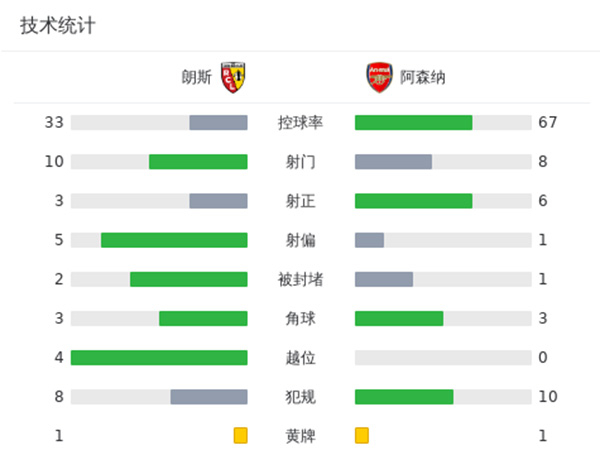Open the 技术统计 heading

point(58,26)
